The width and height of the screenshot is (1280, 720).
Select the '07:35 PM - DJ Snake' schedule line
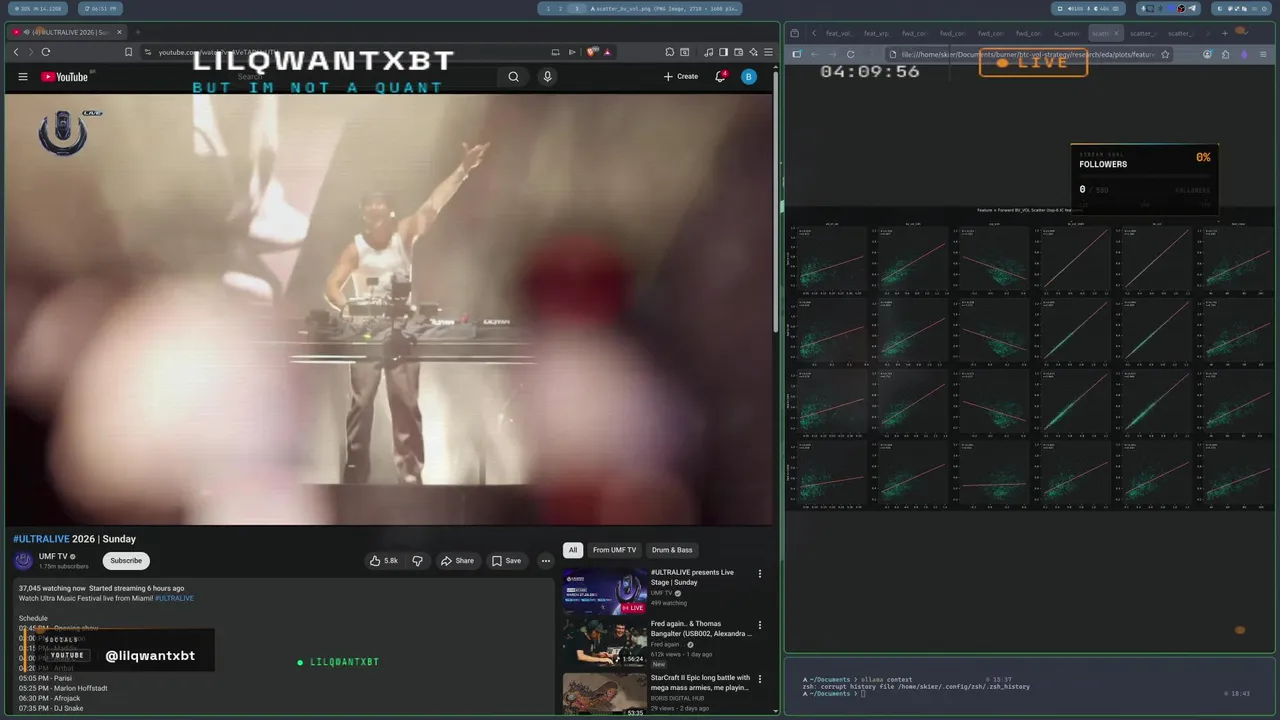[x=51, y=708]
